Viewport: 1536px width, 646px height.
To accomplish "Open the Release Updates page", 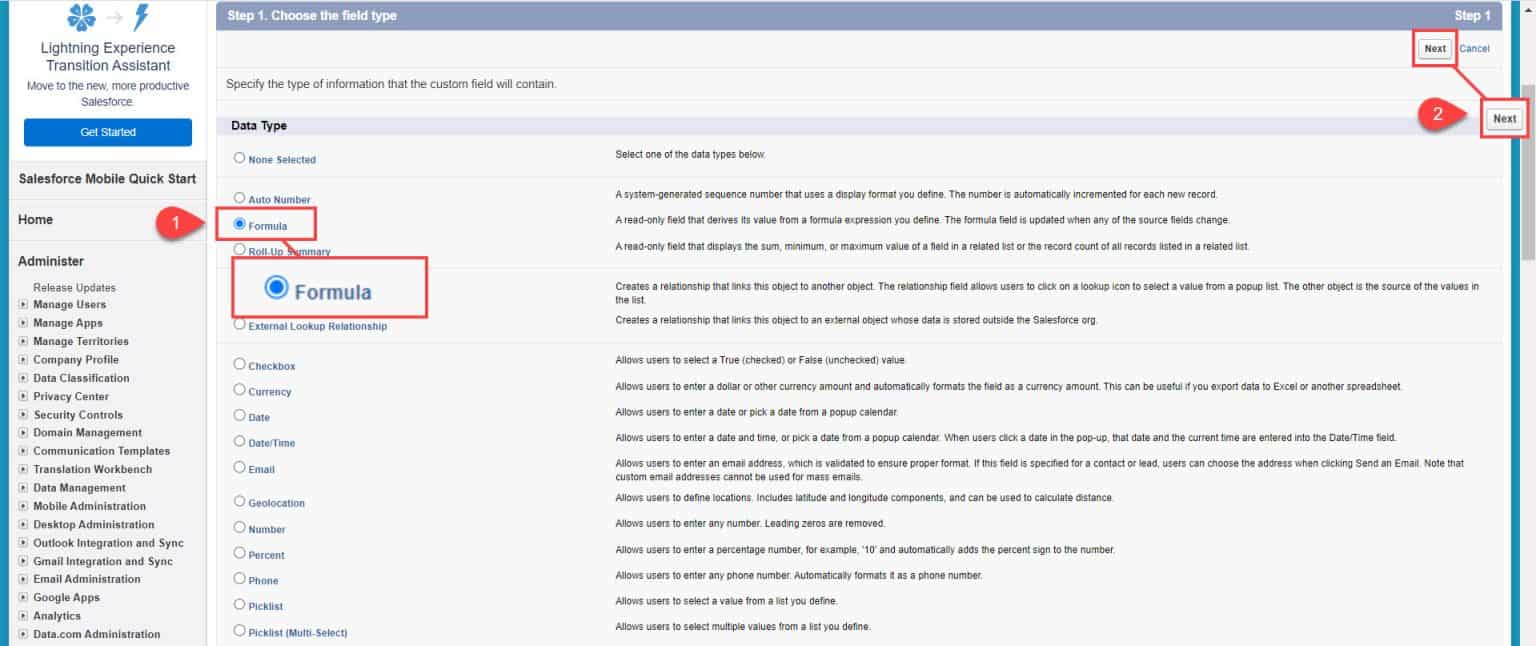I will click(x=75, y=287).
